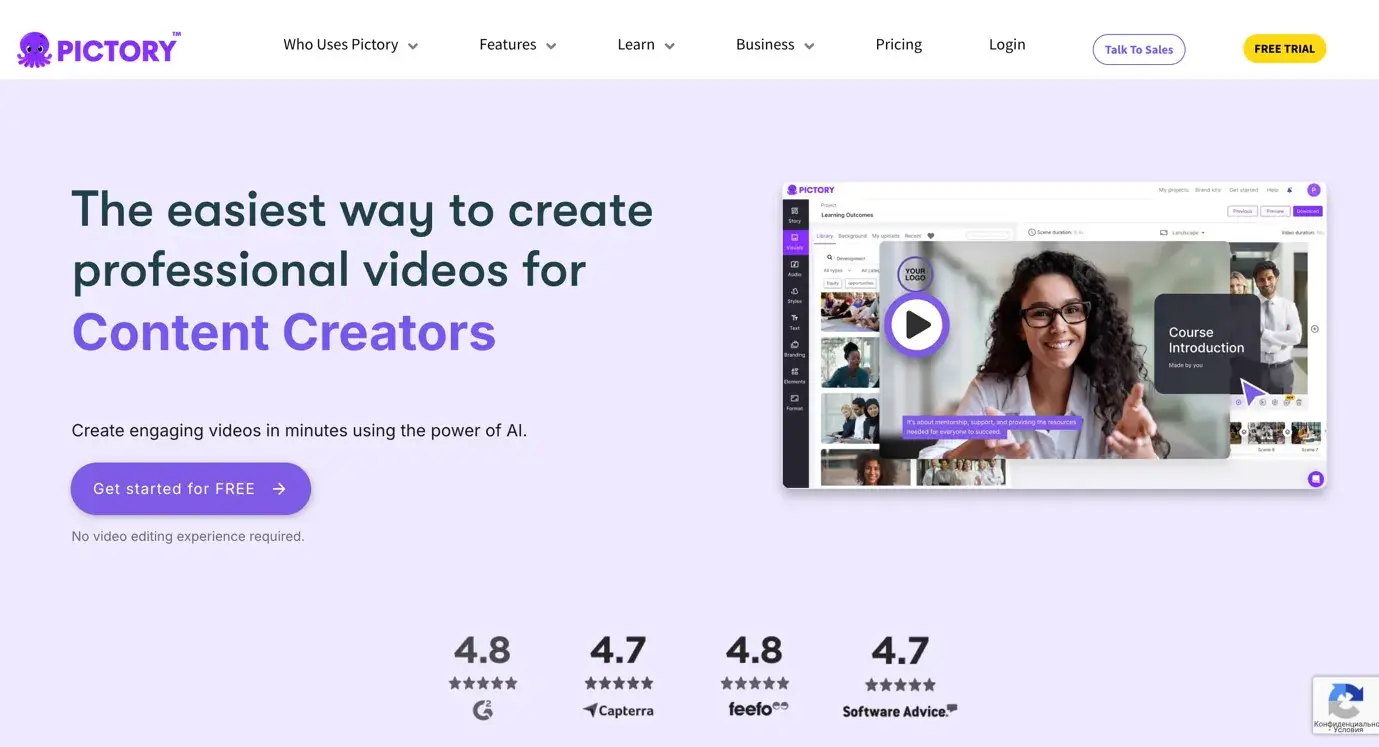Select the Elements icon in editor preview

795,376
